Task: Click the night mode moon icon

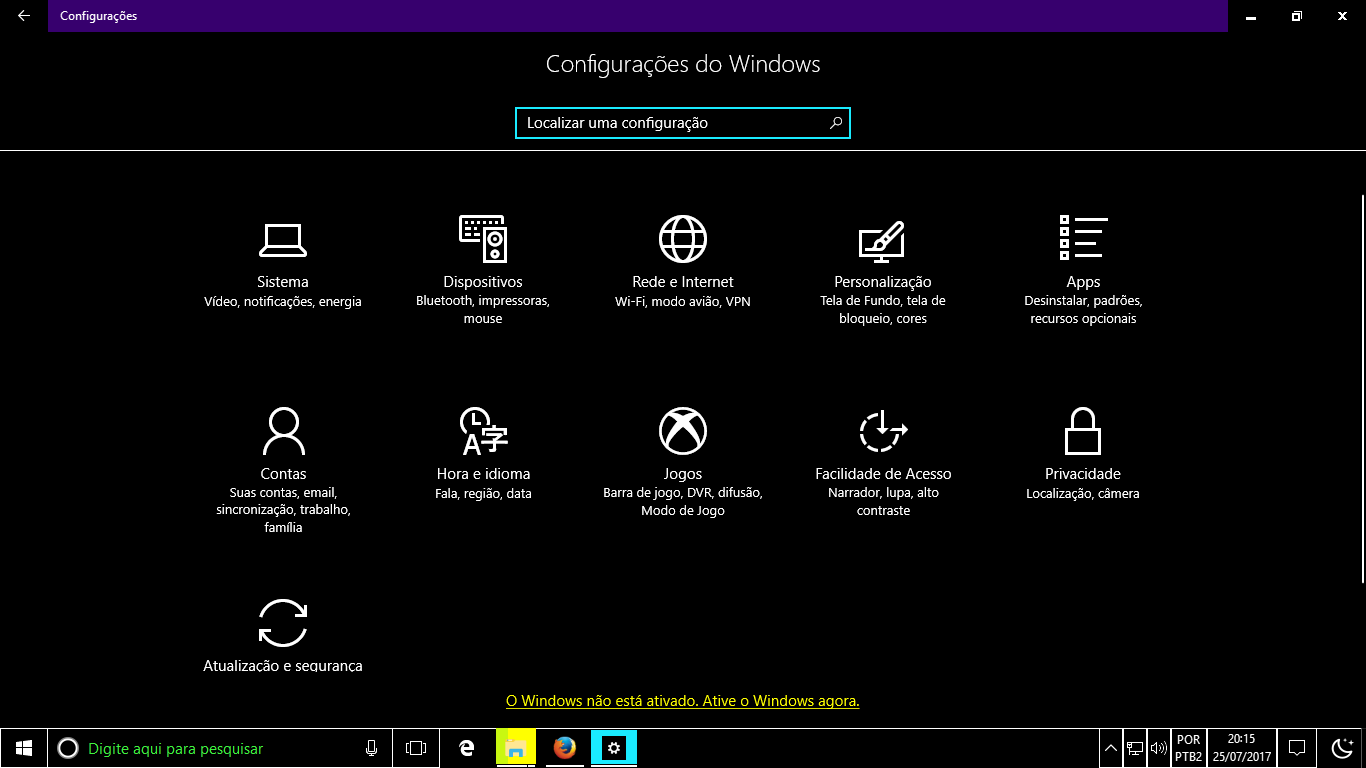Action: point(1343,748)
